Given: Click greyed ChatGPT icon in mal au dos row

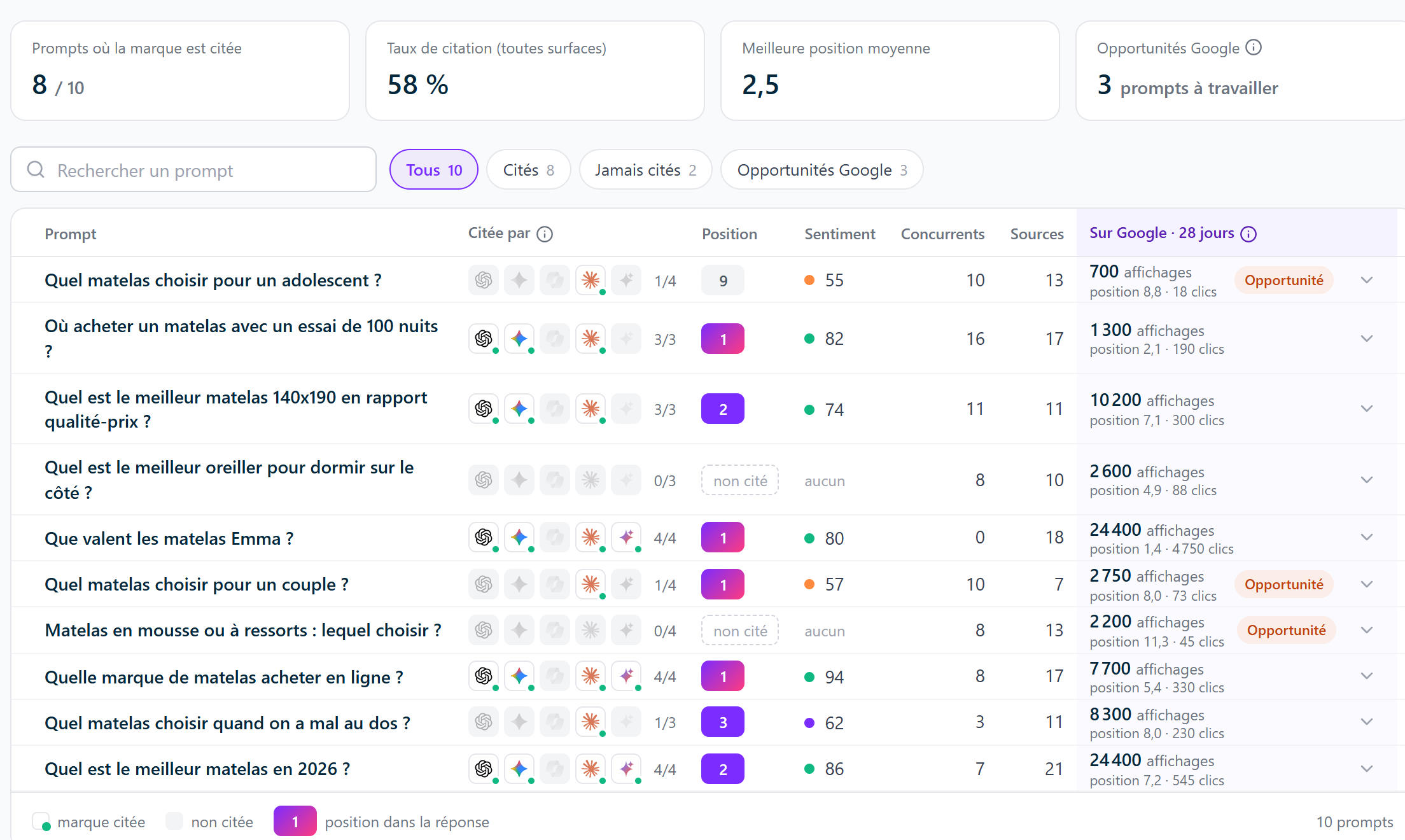Looking at the screenshot, I should click(484, 722).
